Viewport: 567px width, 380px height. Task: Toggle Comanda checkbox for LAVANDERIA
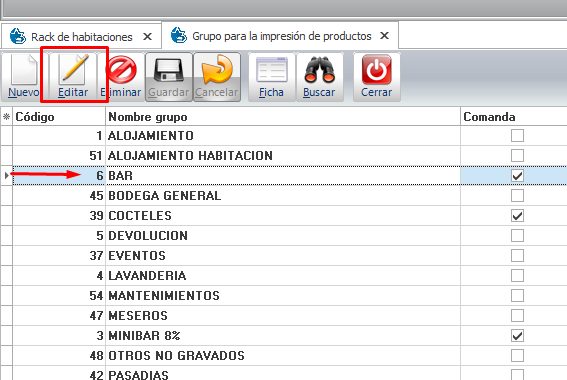click(517, 276)
